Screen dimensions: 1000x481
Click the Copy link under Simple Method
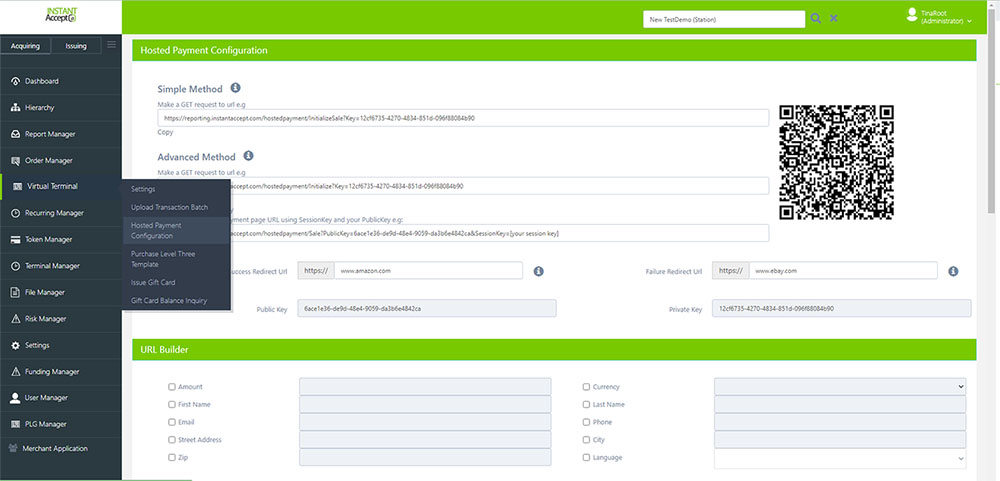165,132
